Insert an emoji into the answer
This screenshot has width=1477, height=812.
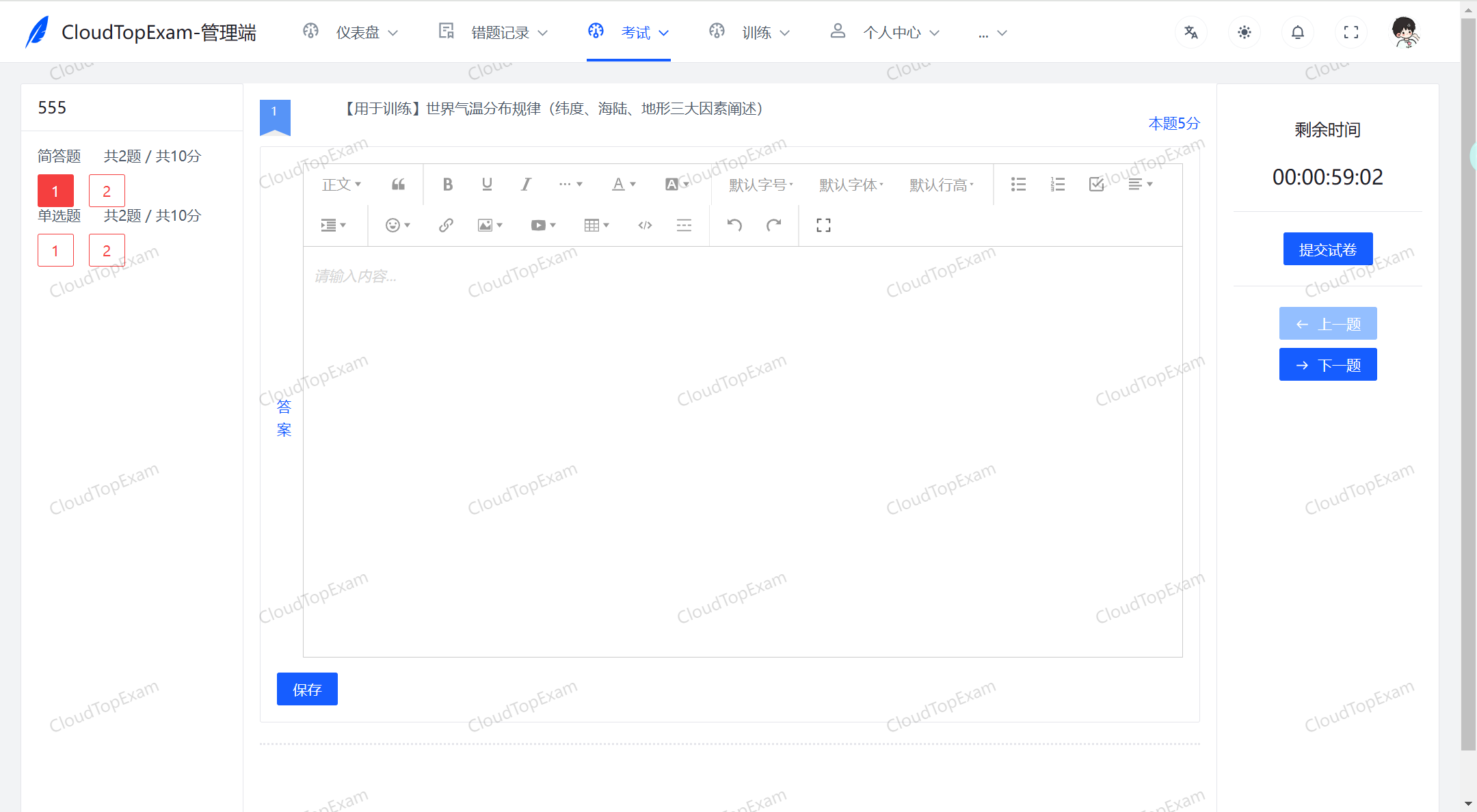[x=394, y=225]
